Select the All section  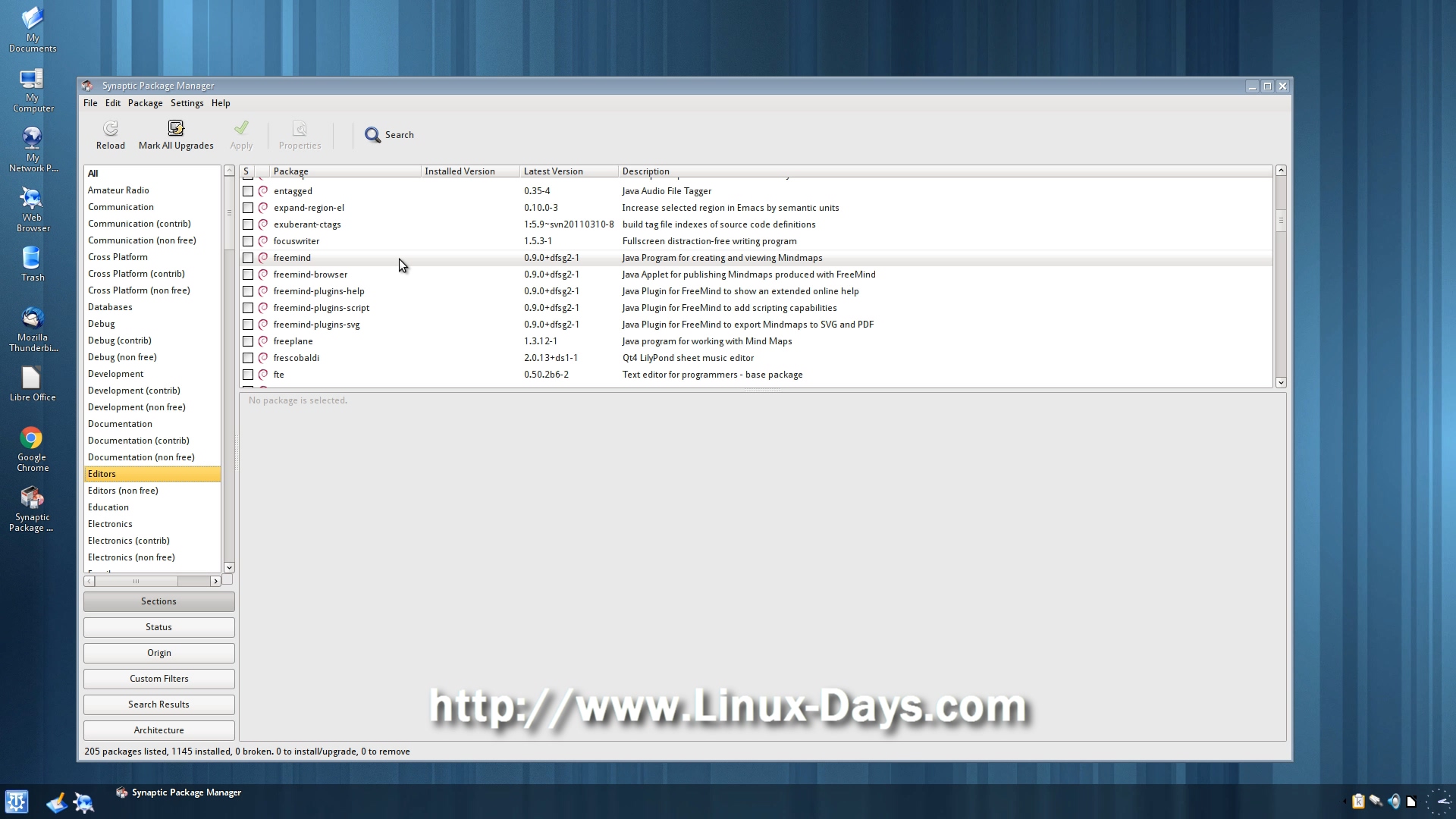pyautogui.click(x=152, y=174)
